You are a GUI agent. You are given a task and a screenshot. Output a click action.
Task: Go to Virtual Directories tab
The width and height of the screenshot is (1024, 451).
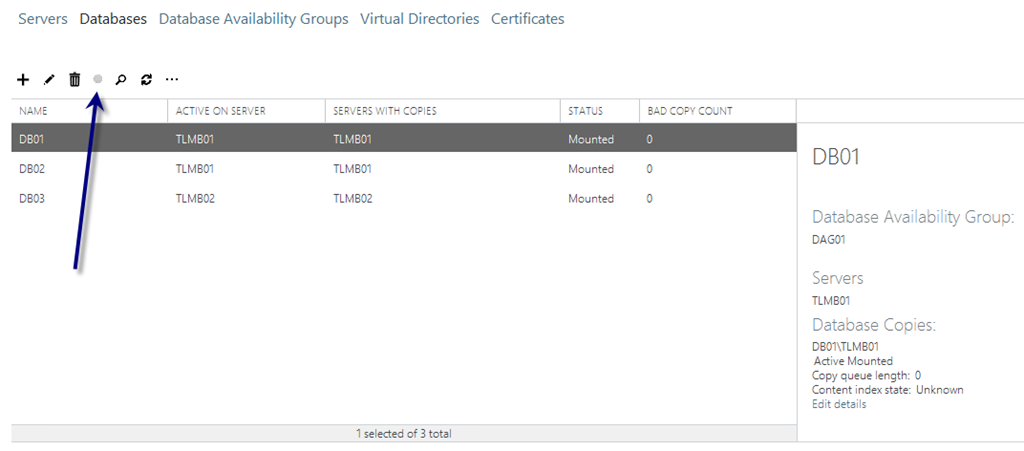click(x=420, y=19)
